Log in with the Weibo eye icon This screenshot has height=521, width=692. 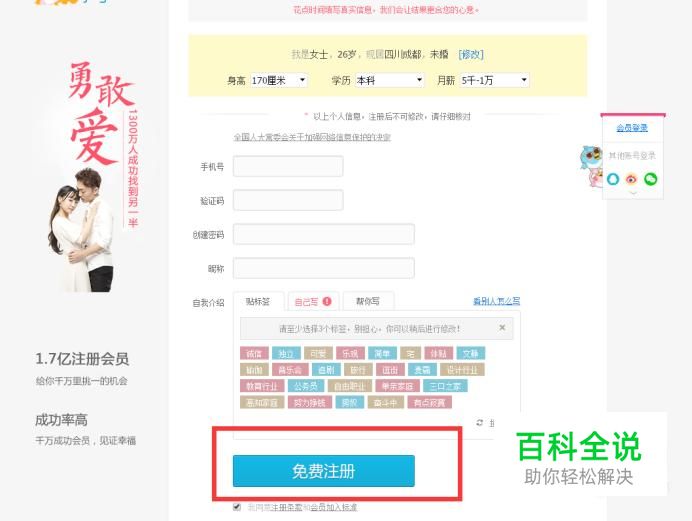pyautogui.click(x=632, y=179)
